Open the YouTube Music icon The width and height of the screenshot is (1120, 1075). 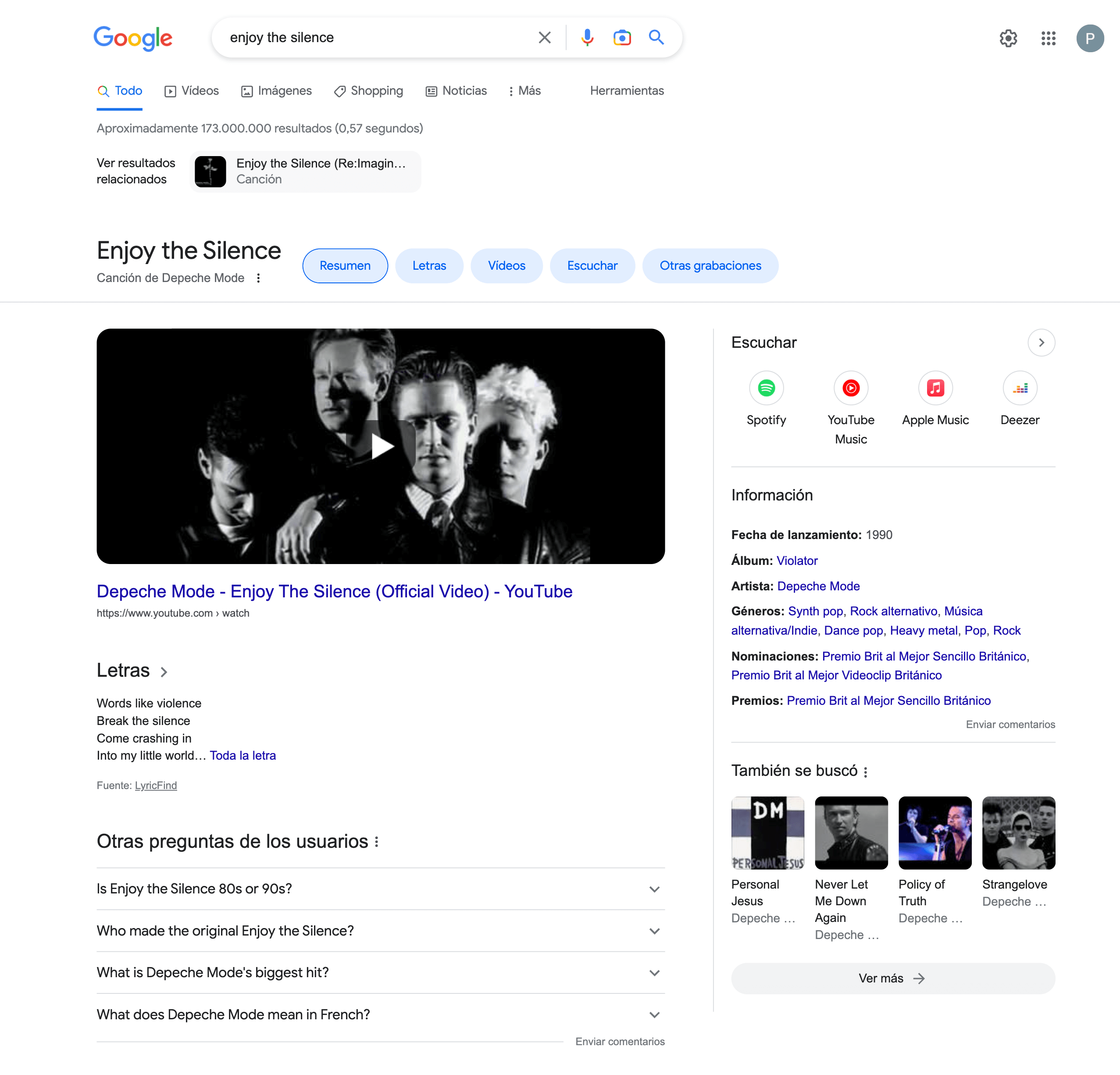[850, 388]
